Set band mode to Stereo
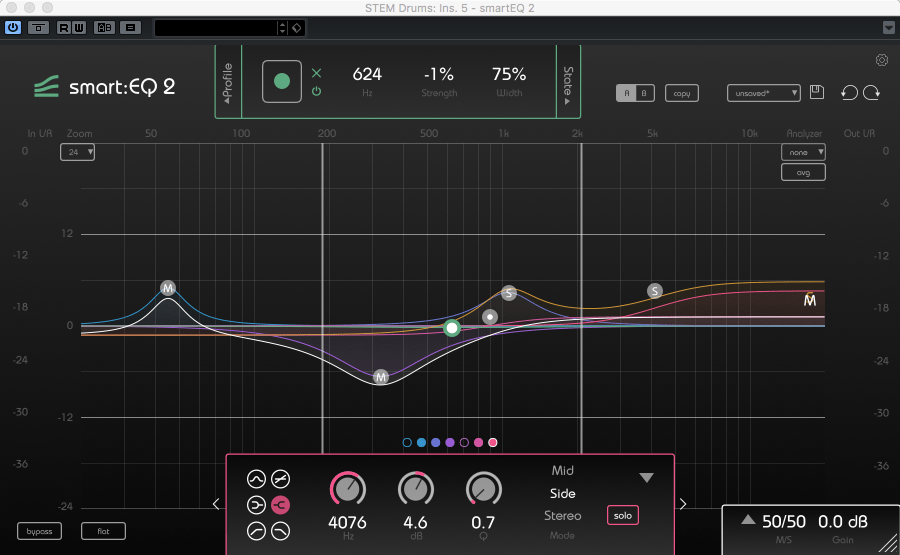Screen dimensions: 900x555 click(562, 516)
